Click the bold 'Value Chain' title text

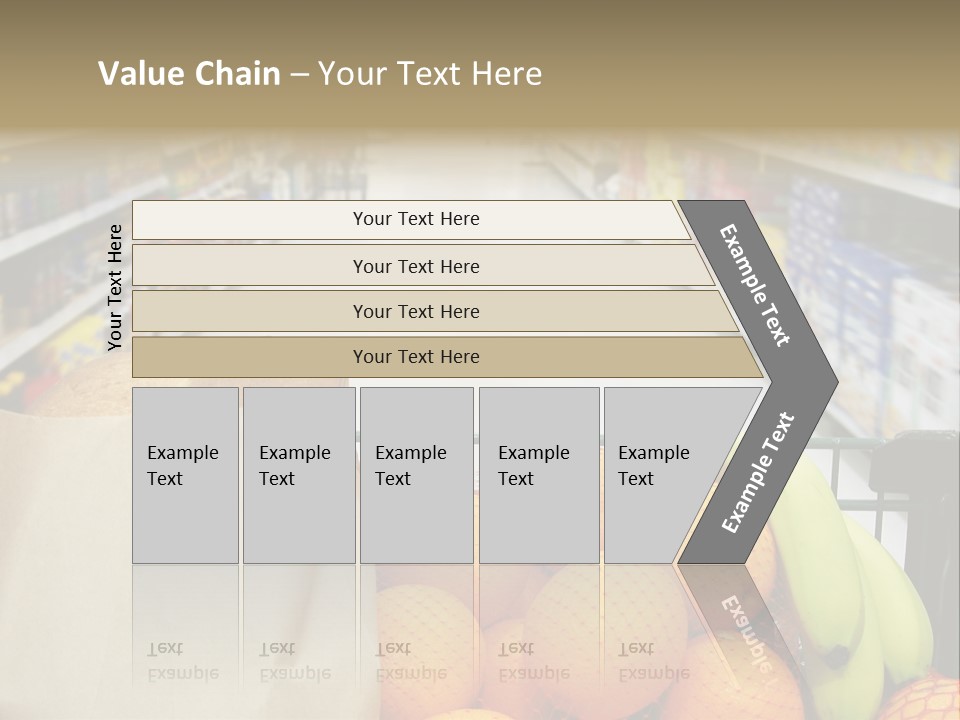pos(189,74)
